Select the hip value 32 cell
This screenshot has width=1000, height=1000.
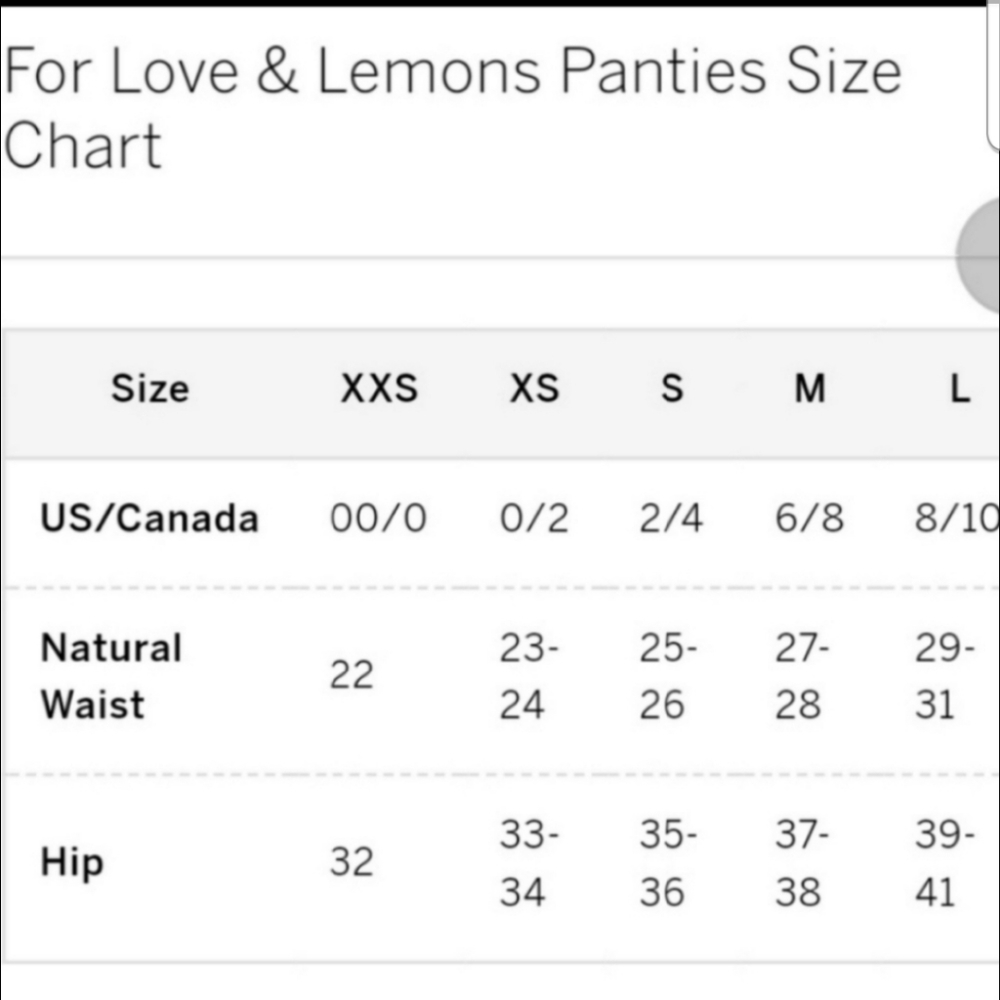(351, 862)
